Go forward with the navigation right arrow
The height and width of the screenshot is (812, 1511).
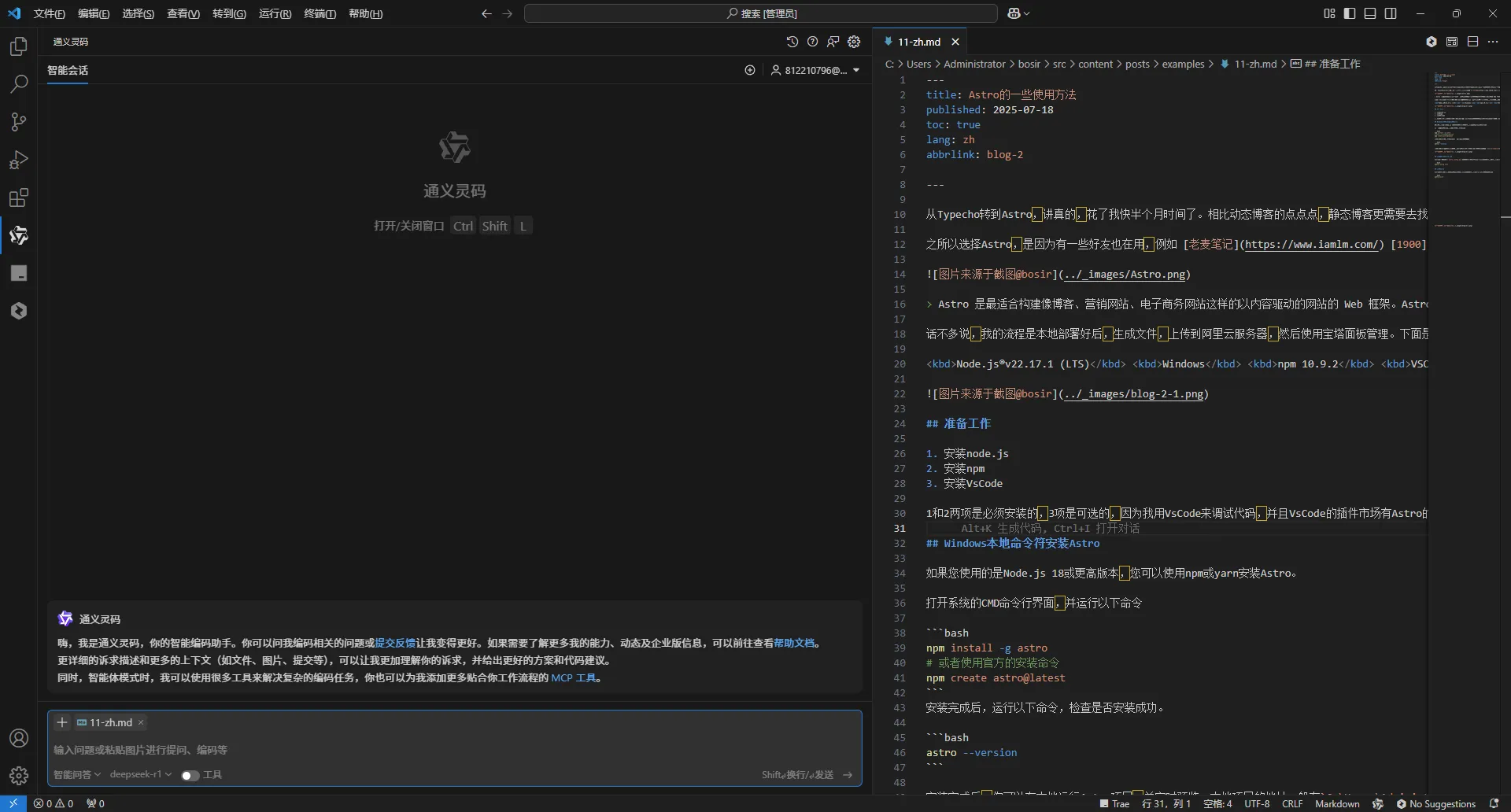pos(508,13)
